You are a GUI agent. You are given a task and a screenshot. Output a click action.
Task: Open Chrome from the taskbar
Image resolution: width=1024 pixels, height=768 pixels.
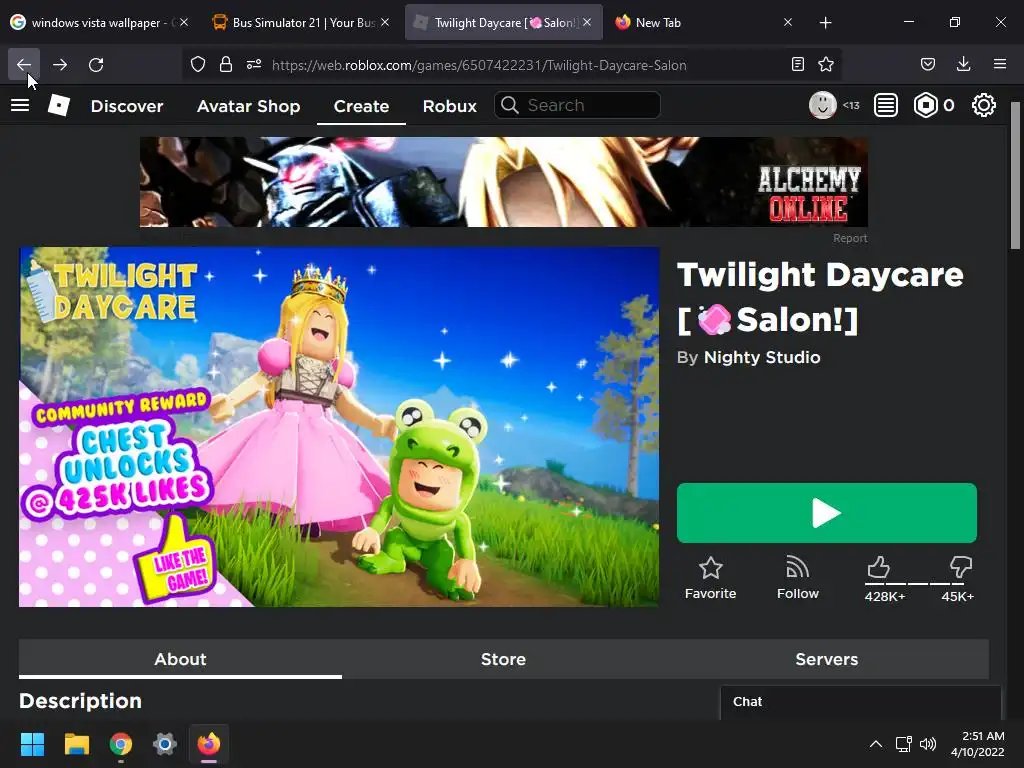[x=121, y=744]
